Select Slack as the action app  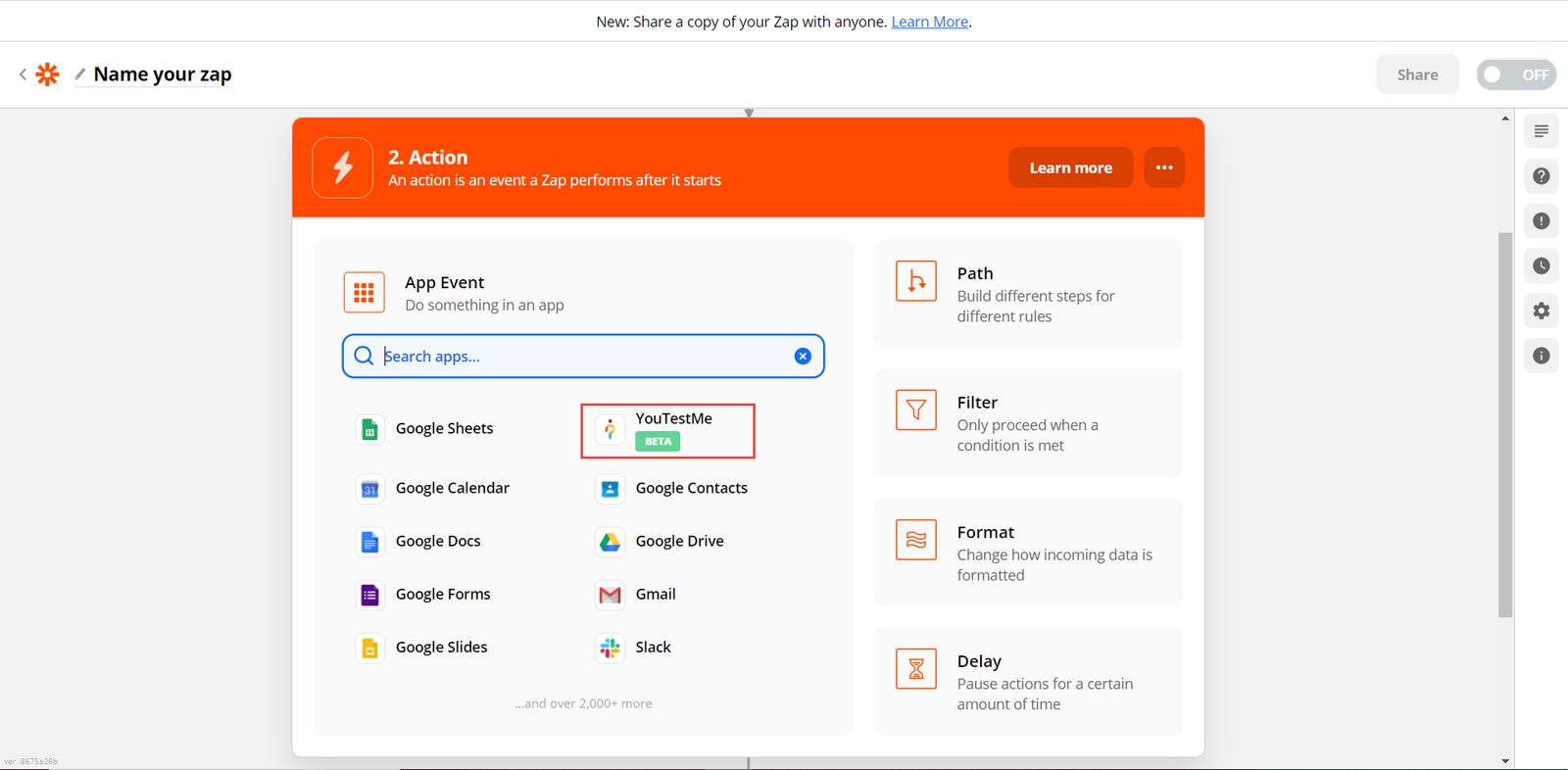653,648
